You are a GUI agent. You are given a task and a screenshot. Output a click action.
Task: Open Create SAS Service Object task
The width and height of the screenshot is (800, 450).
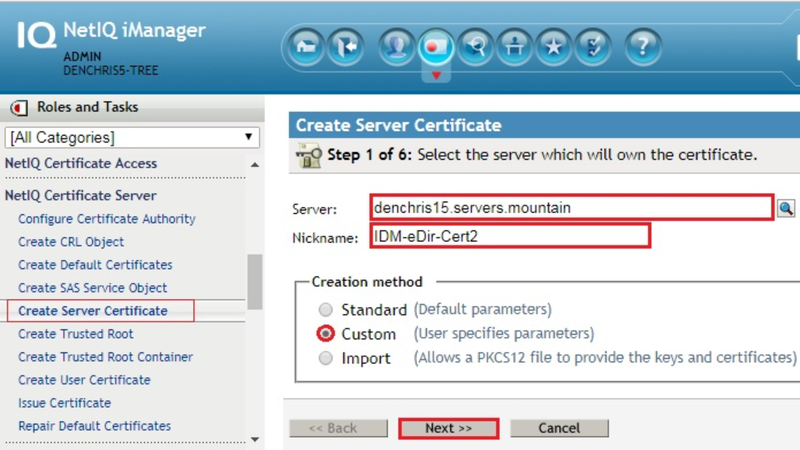coord(92,288)
